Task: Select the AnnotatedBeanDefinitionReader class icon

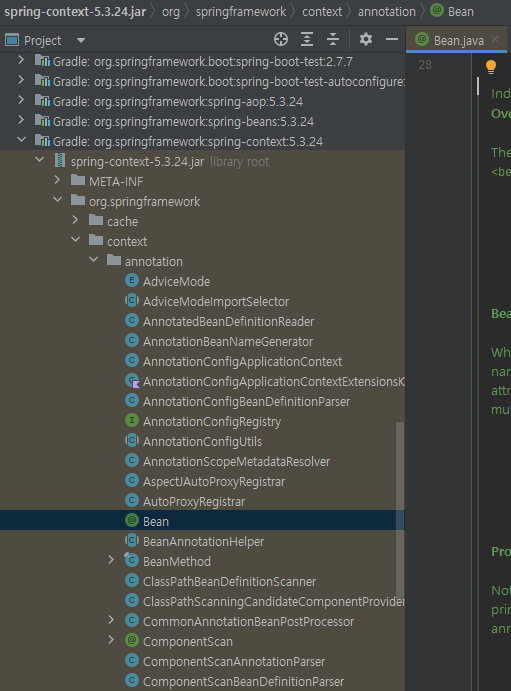Action: pyautogui.click(x=132, y=320)
